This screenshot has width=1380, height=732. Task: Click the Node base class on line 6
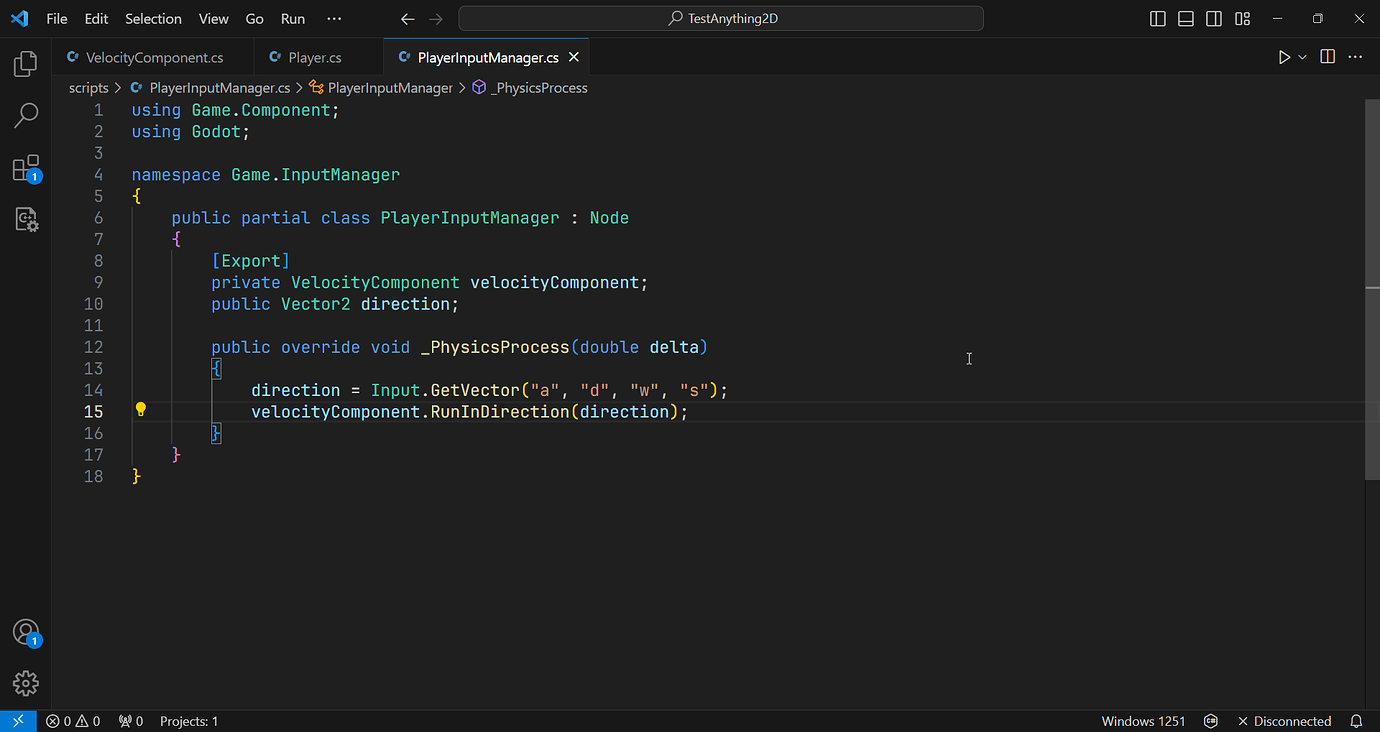pos(609,218)
